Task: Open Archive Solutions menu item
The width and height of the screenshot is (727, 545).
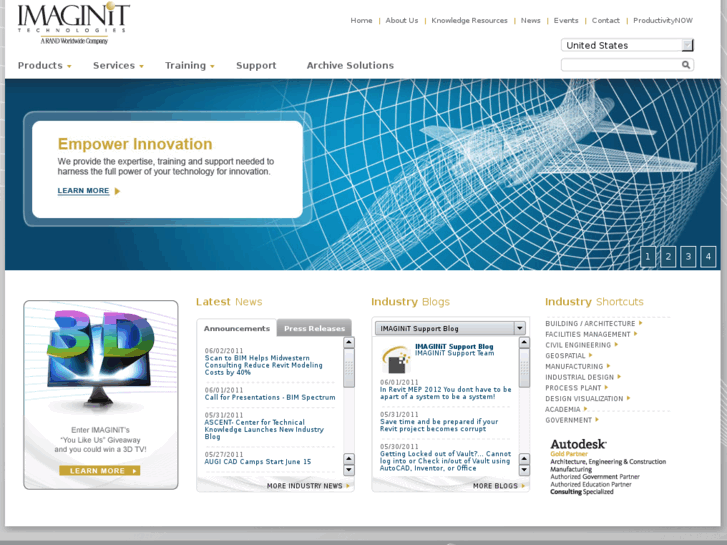Action: [x=350, y=65]
